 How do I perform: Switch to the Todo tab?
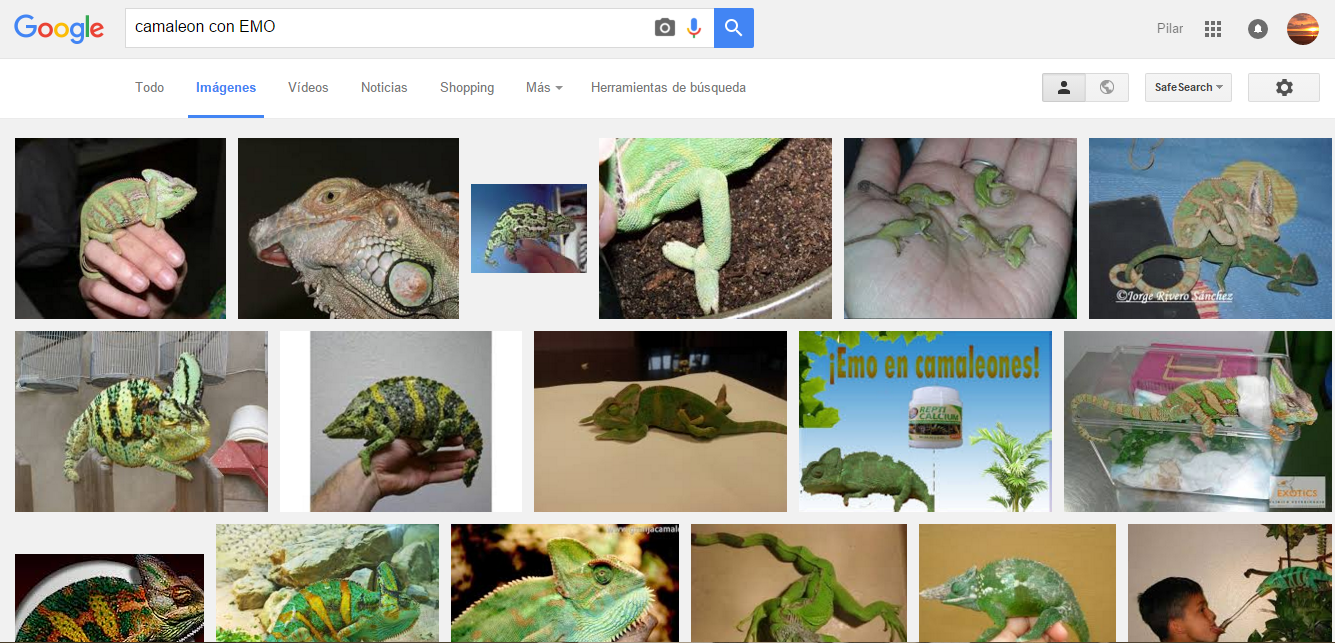pyautogui.click(x=149, y=88)
